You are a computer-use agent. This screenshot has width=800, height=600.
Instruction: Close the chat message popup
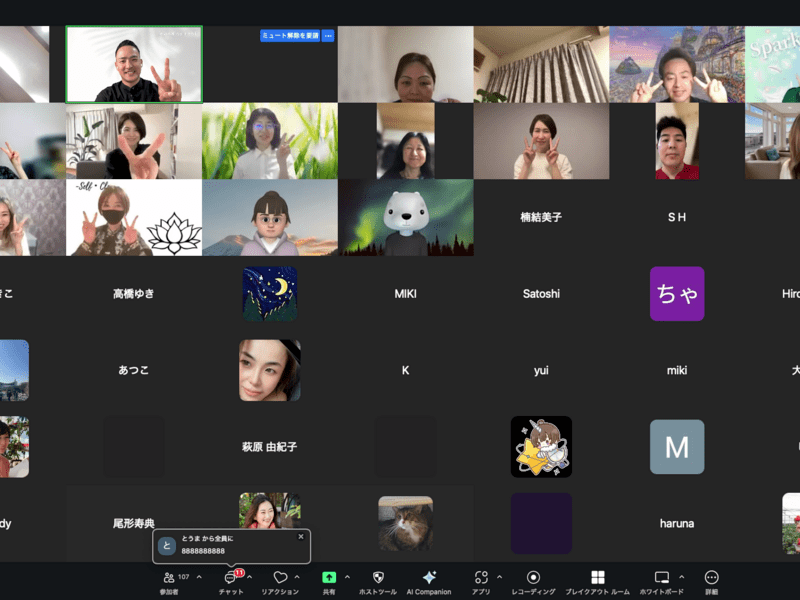[301, 536]
